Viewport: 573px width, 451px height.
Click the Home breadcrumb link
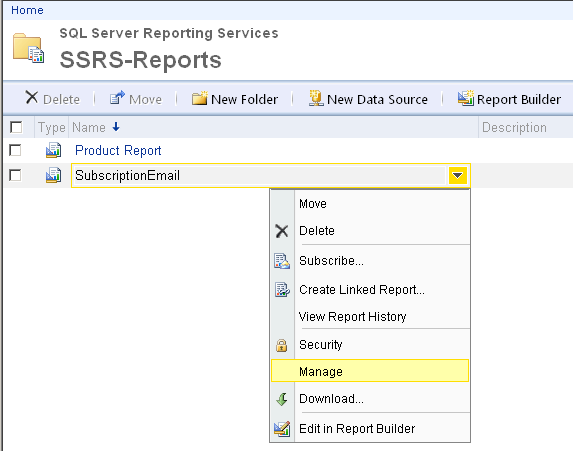click(x=27, y=10)
